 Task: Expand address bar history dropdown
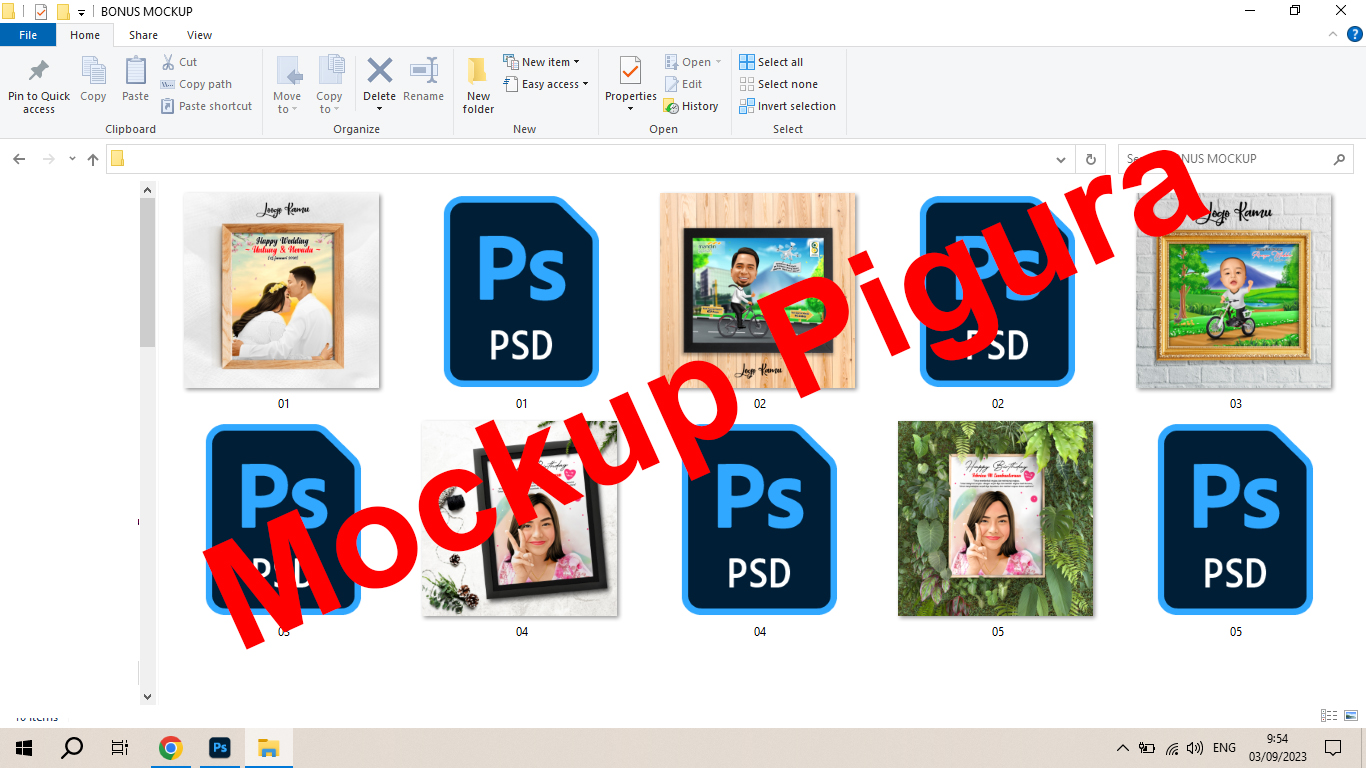tap(1061, 159)
